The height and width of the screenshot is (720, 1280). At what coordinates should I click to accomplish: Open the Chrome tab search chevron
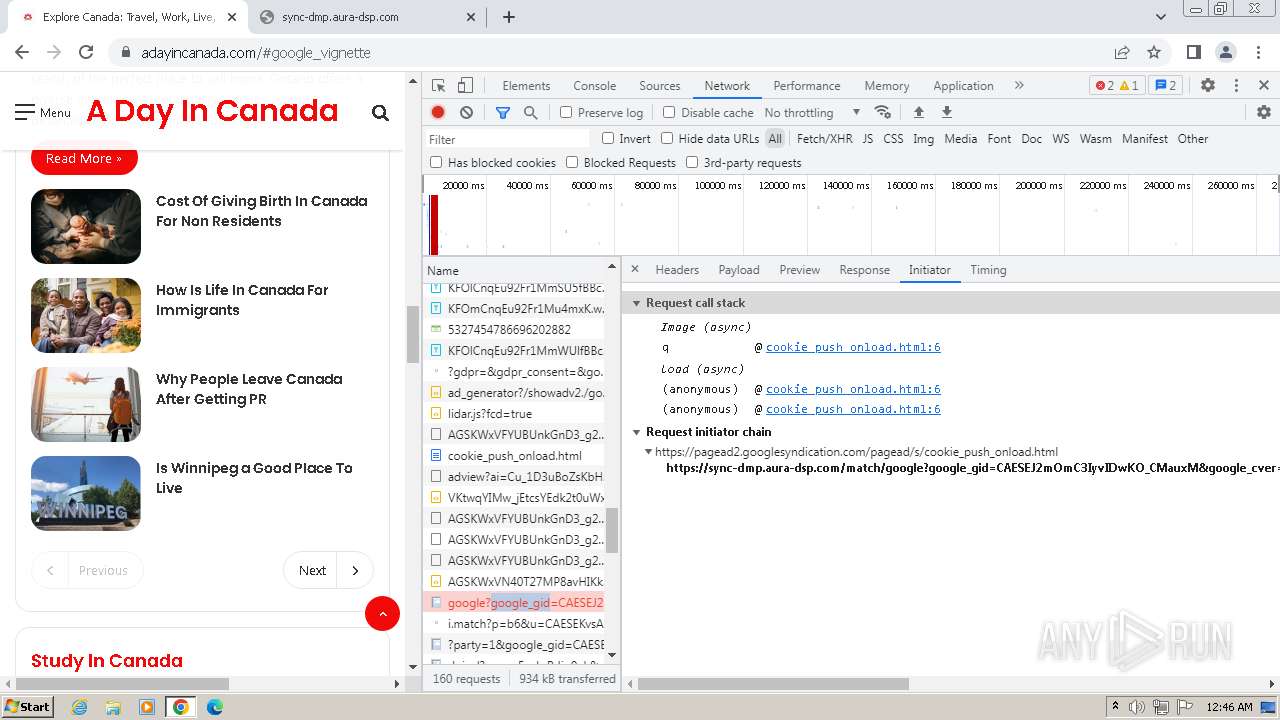1161,17
